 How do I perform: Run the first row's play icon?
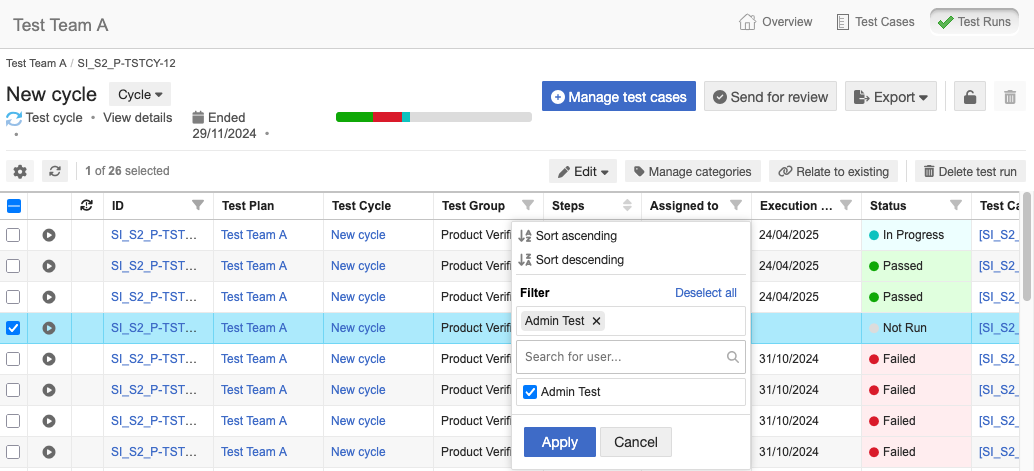click(49, 235)
